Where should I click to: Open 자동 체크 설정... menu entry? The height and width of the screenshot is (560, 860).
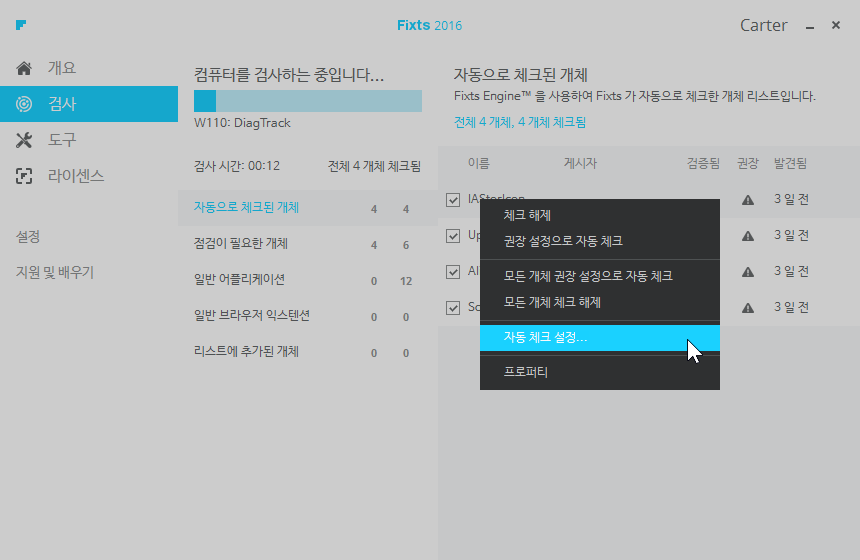tap(599, 337)
